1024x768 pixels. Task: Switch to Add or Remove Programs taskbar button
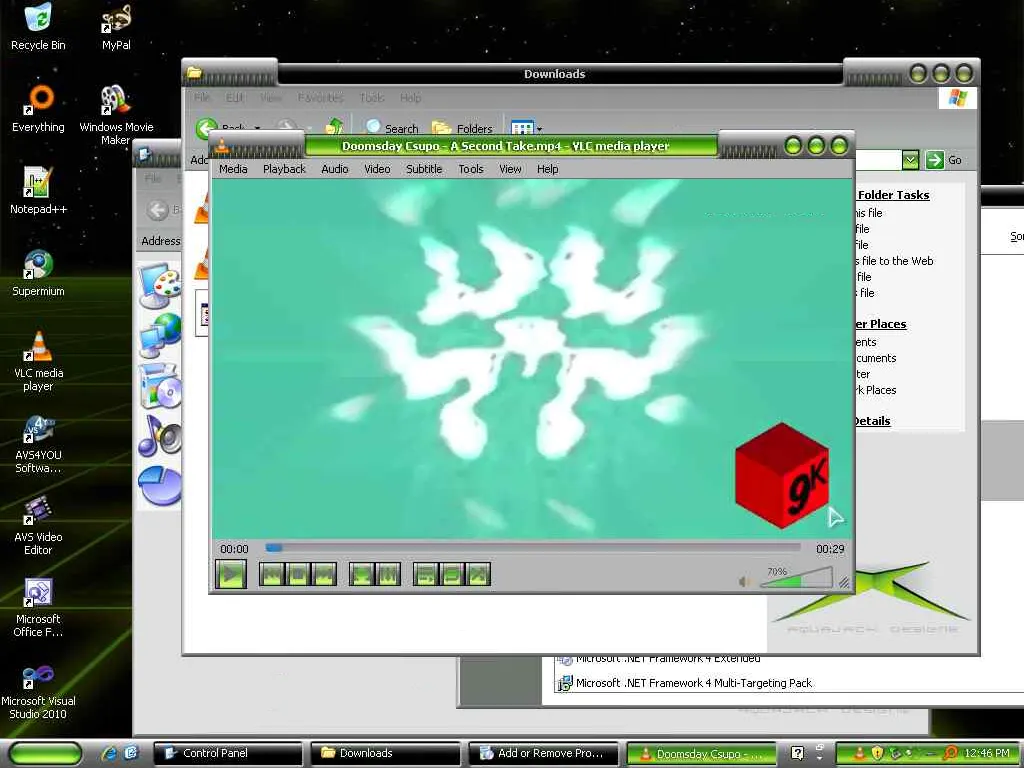click(x=543, y=754)
